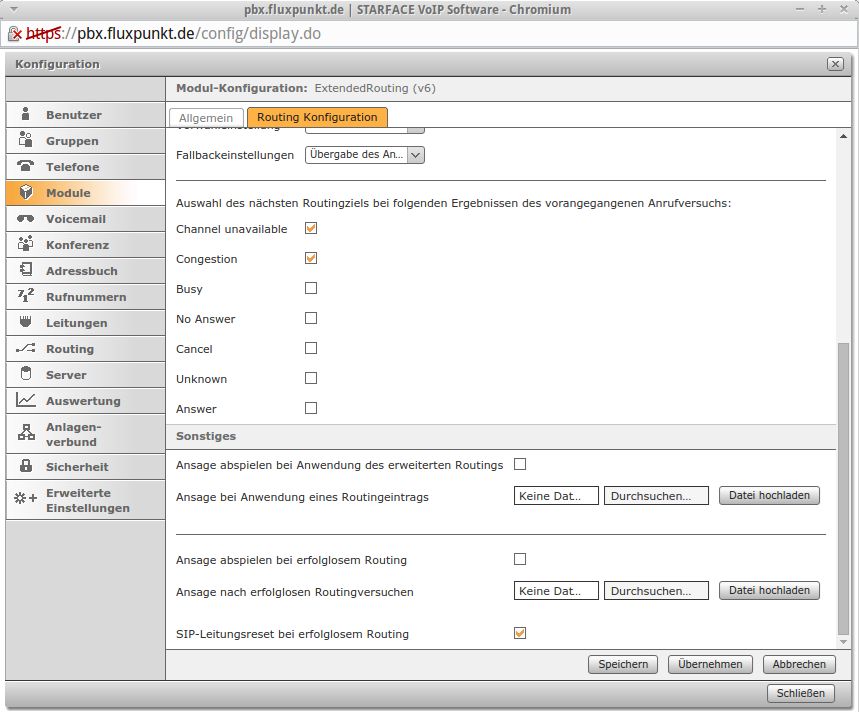
Task: Open the Fallbackeinstellungen dropdown
Action: (x=364, y=155)
